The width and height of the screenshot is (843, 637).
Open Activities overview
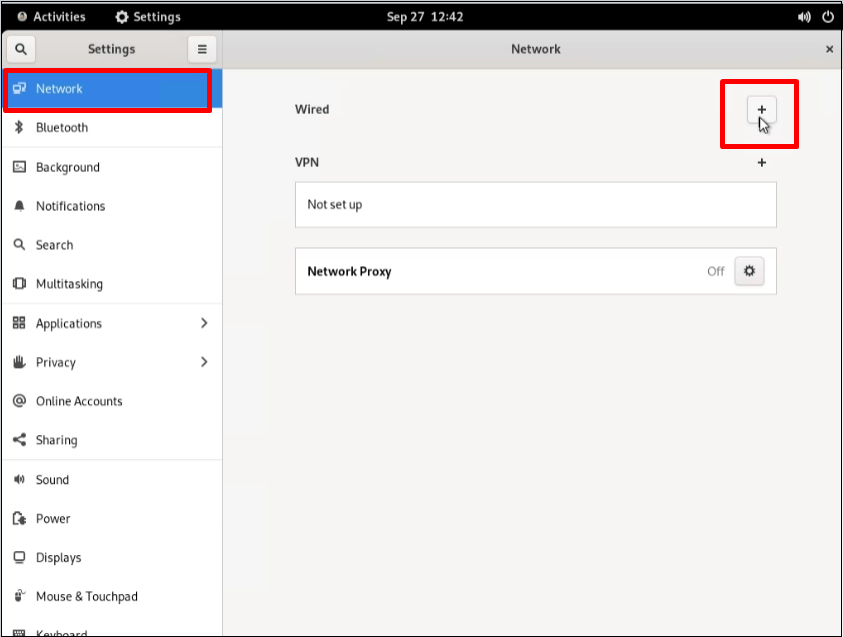click(x=51, y=17)
